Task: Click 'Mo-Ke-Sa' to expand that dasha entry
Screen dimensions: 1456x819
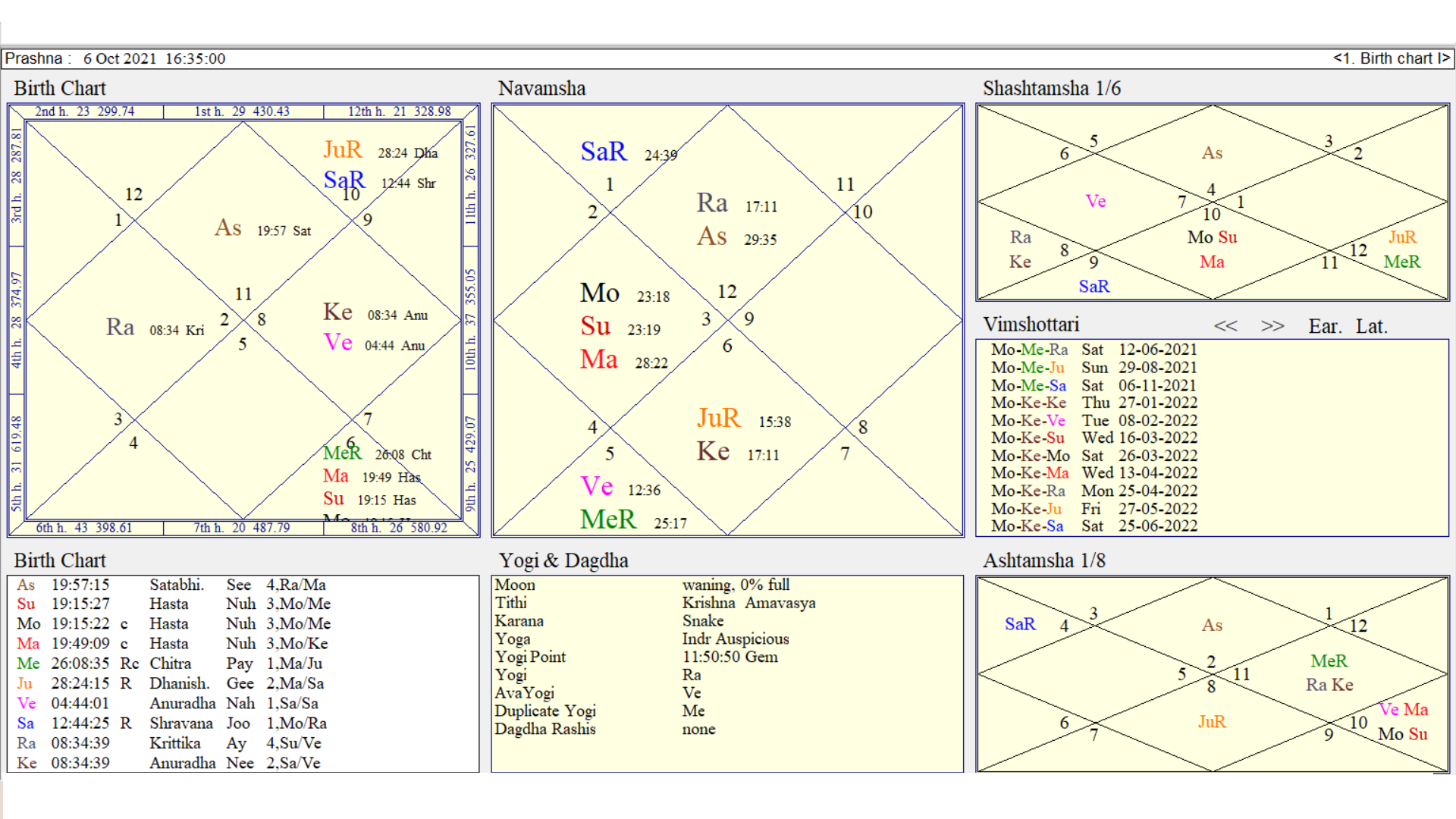Action: click(x=1031, y=526)
